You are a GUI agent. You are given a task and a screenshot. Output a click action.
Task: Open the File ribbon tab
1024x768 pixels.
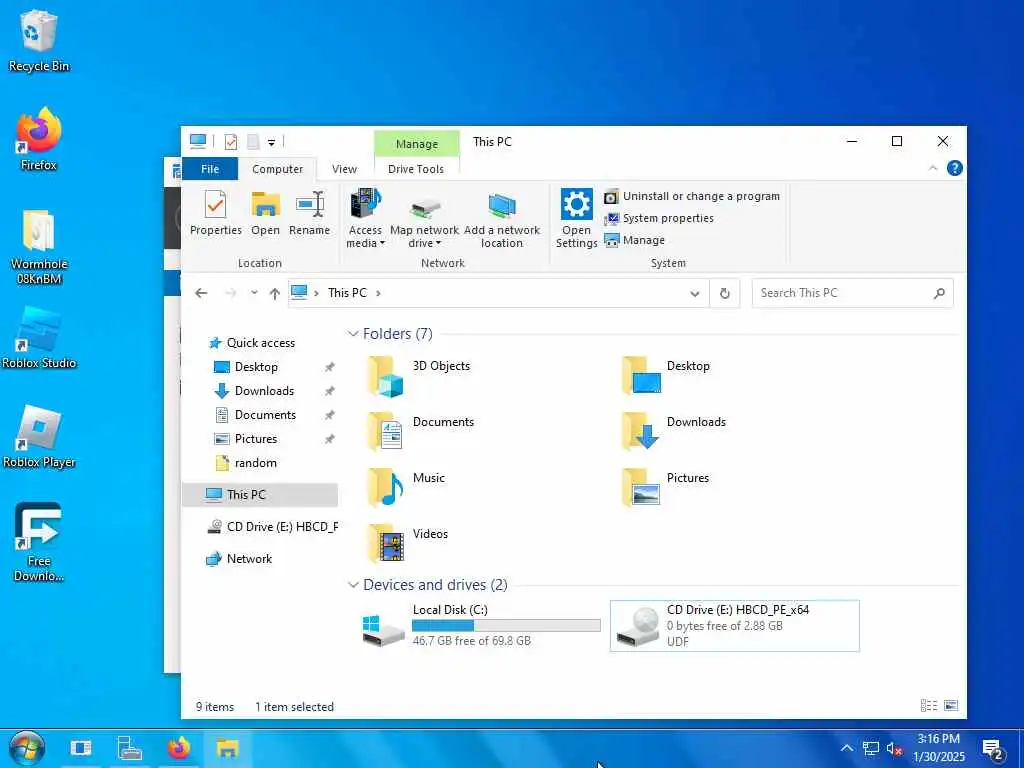[x=210, y=169]
